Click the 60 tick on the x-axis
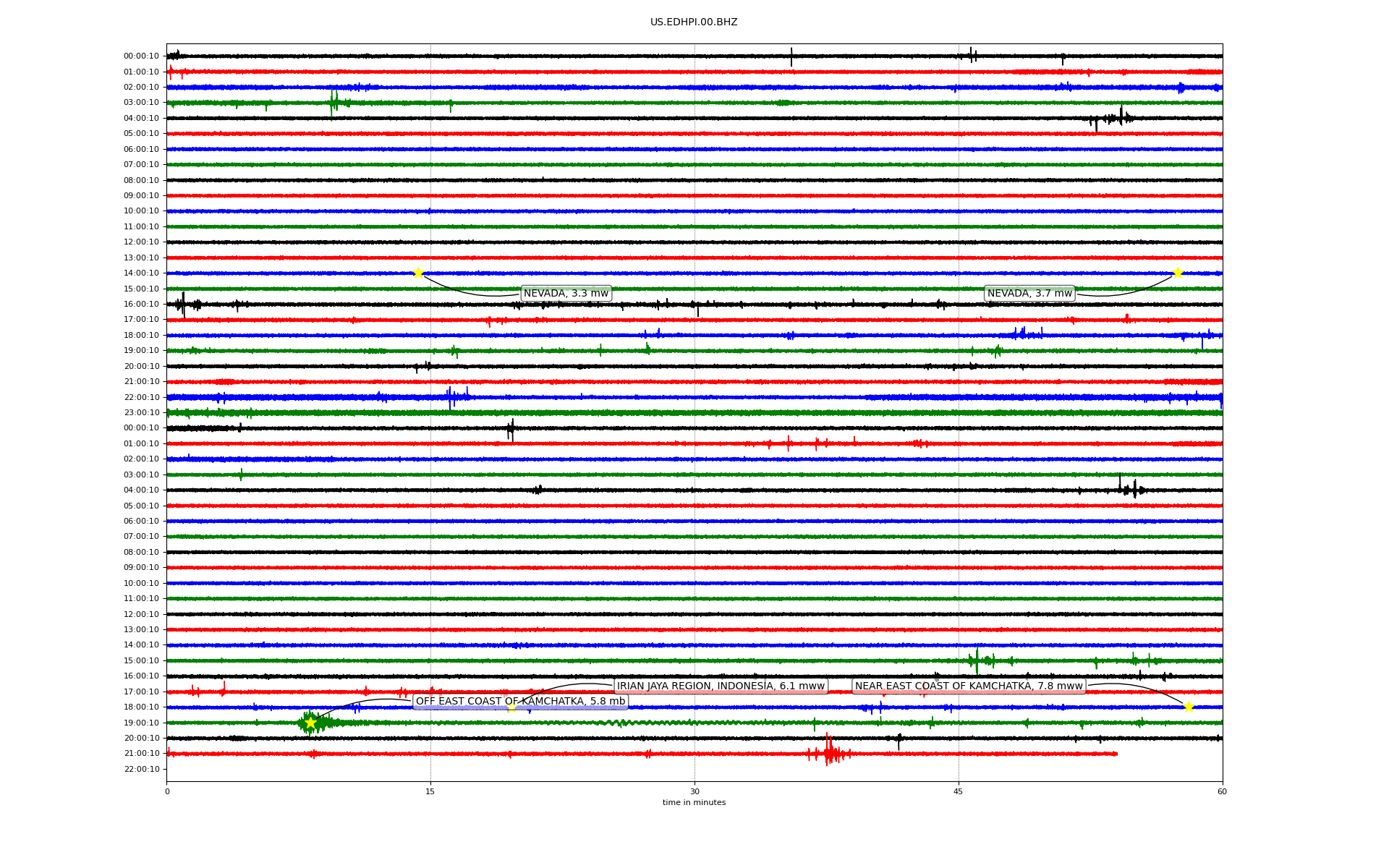Viewport: 1389px width, 868px height. click(x=1222, y=791)
